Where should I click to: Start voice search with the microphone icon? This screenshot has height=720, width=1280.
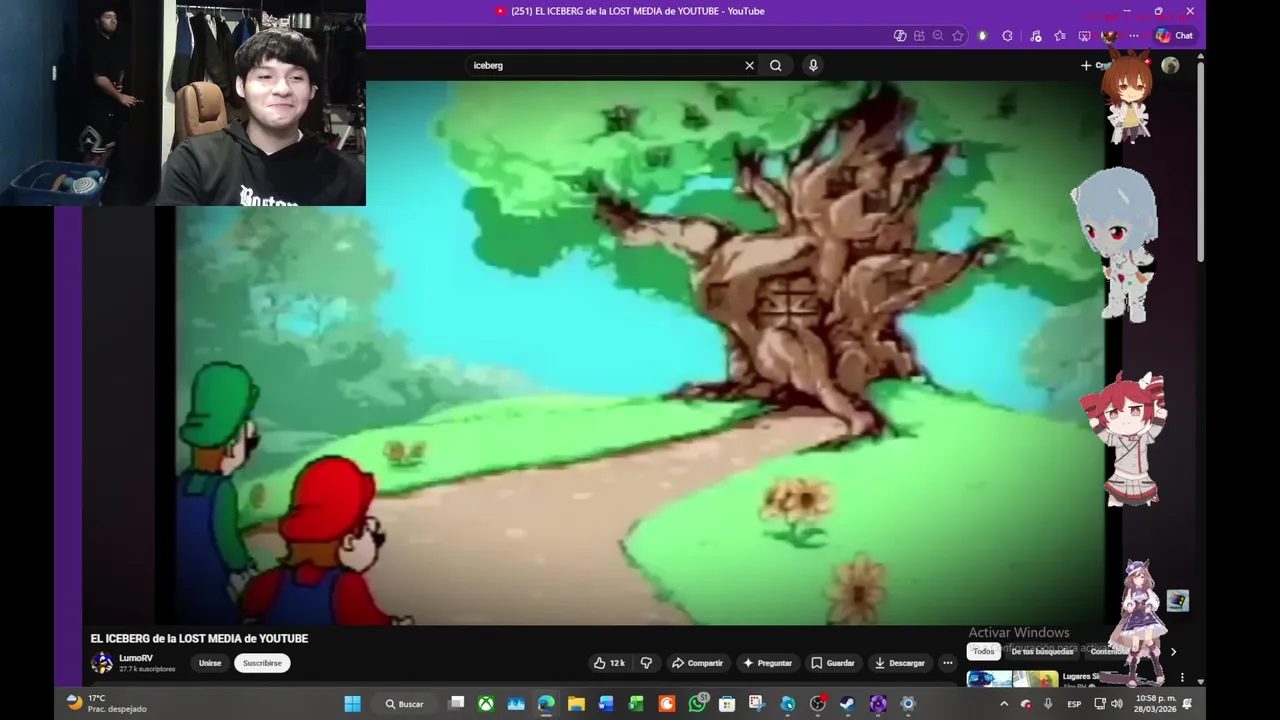pyautogui.click(x=813, y=65)
